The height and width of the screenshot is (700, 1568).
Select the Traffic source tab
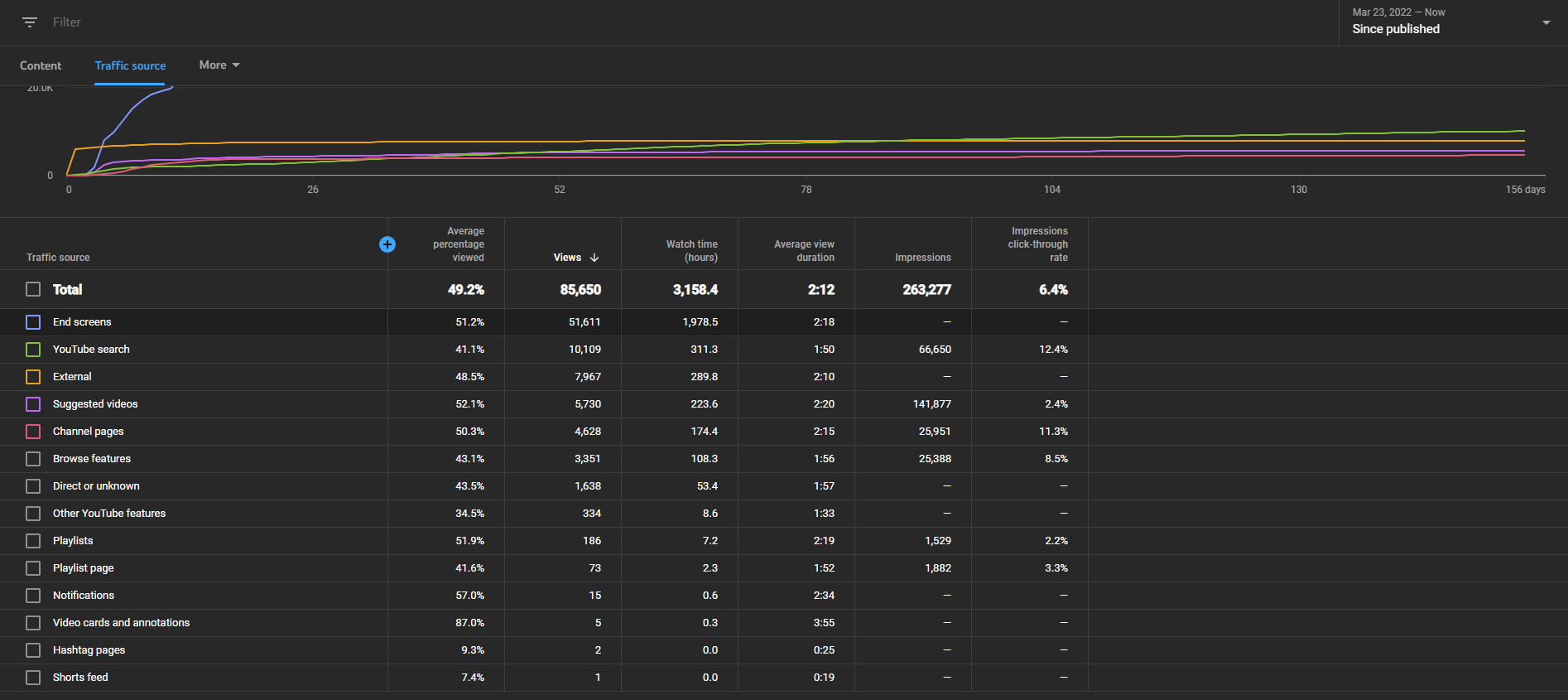click(130, 65)
